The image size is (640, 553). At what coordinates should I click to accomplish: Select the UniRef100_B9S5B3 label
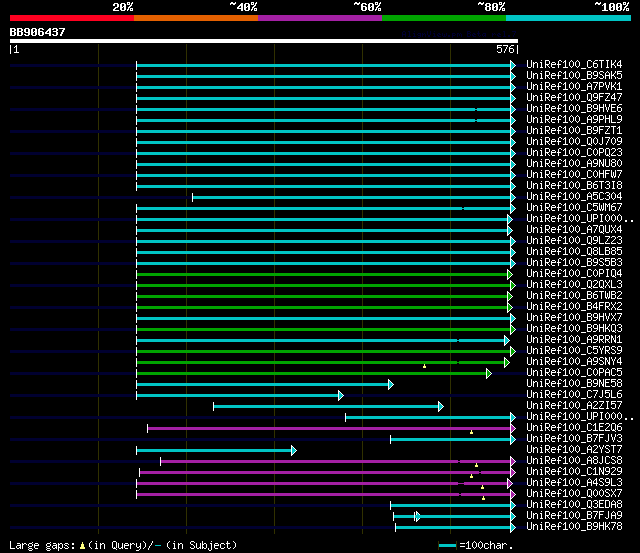pyautogui.click(x=574, y=263)
